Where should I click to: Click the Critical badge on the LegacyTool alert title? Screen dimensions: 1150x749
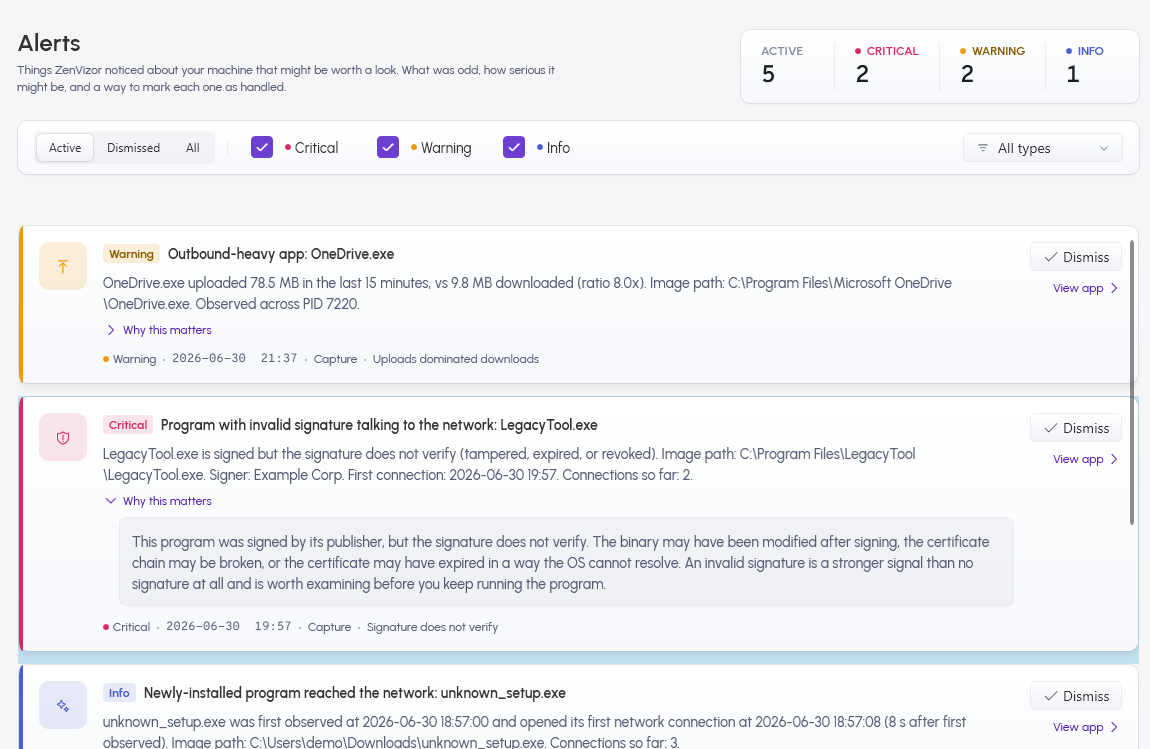pos(128,425)
